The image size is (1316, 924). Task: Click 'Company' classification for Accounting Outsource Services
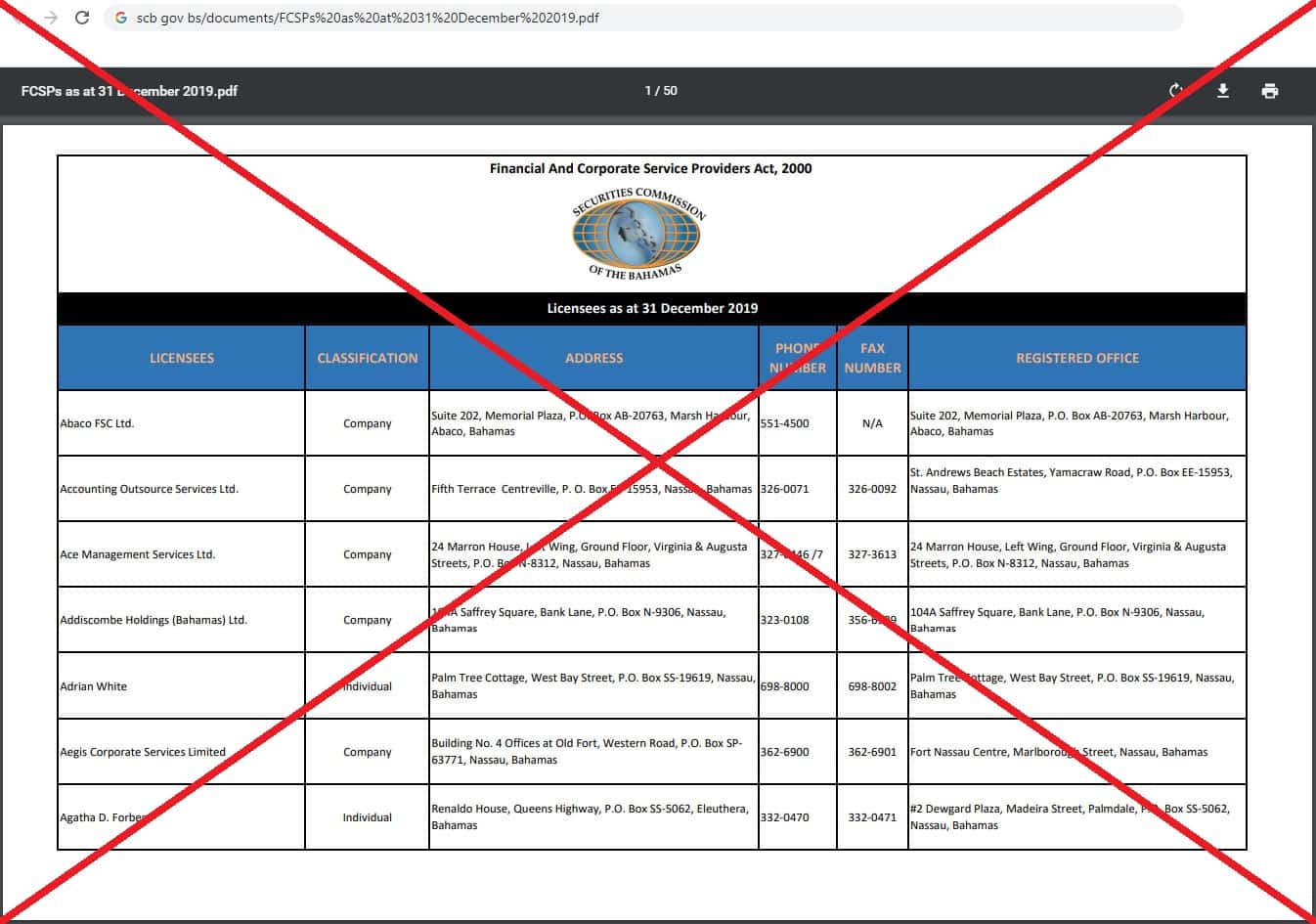coord(368,489)
